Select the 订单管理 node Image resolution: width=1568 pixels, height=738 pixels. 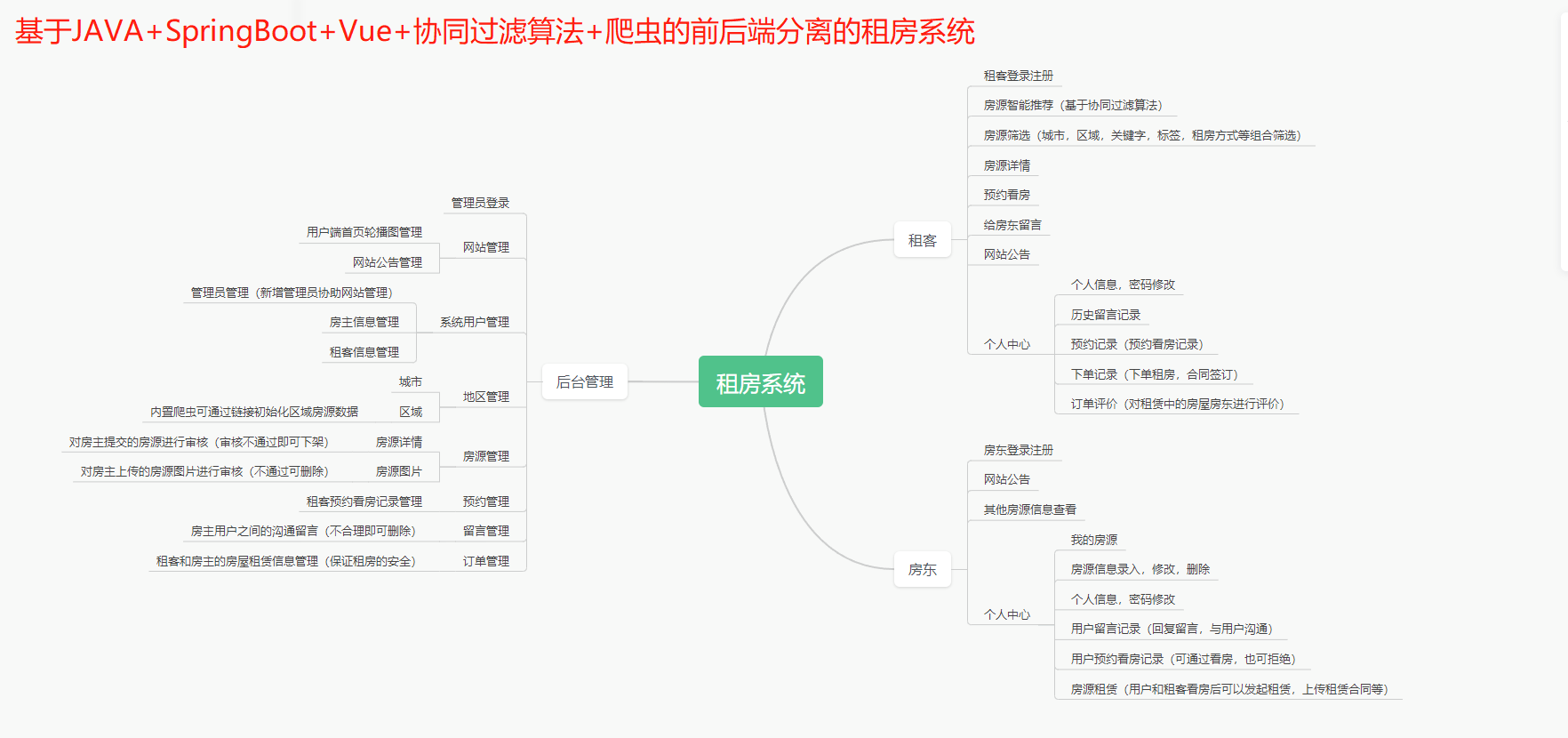click(486, 562)
